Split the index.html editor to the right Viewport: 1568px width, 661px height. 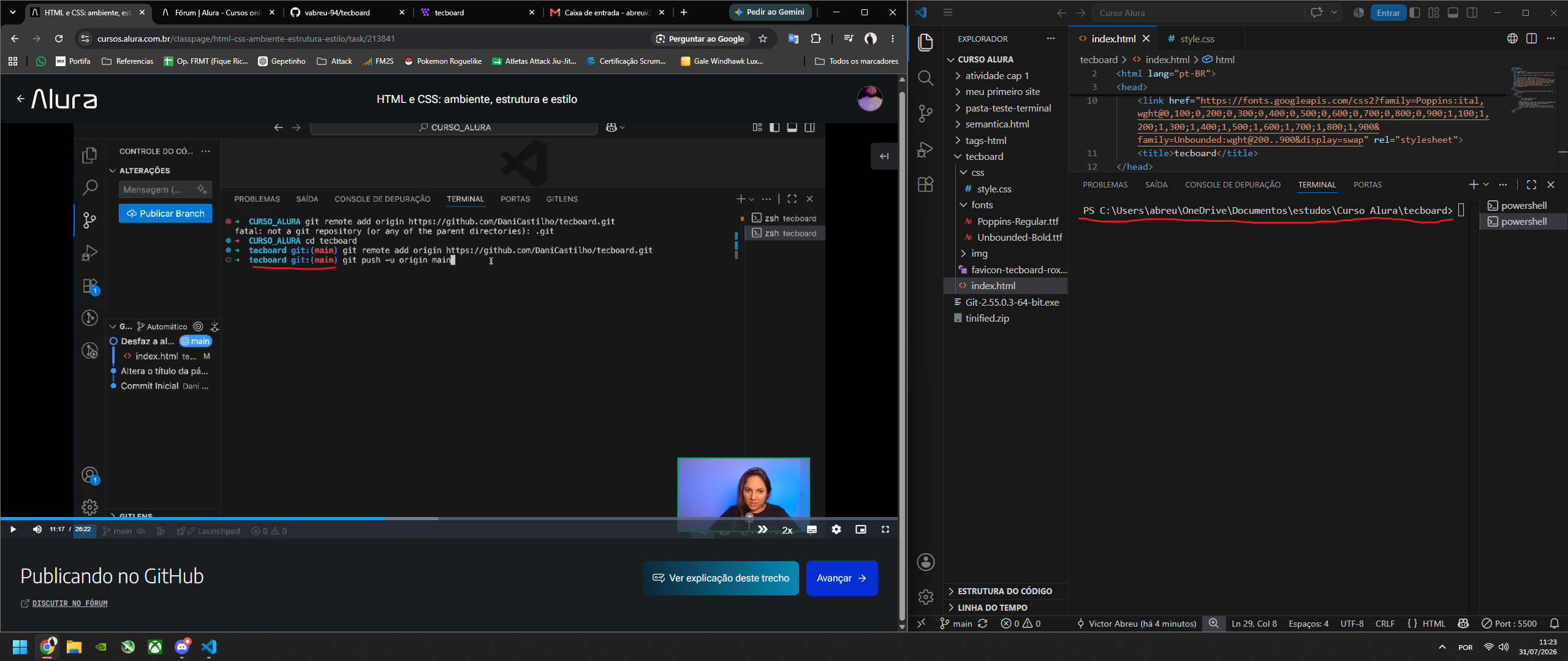point(1531,39)
